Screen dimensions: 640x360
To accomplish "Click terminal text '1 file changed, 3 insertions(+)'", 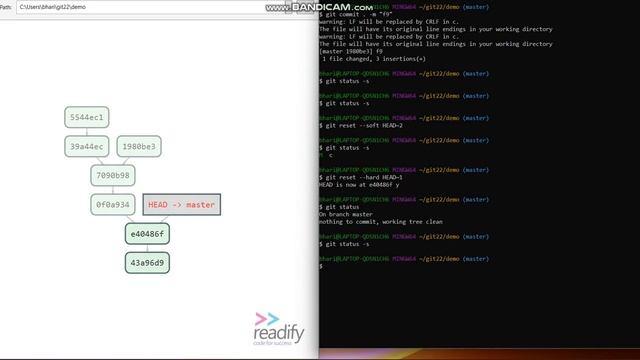I will [373, 59].
